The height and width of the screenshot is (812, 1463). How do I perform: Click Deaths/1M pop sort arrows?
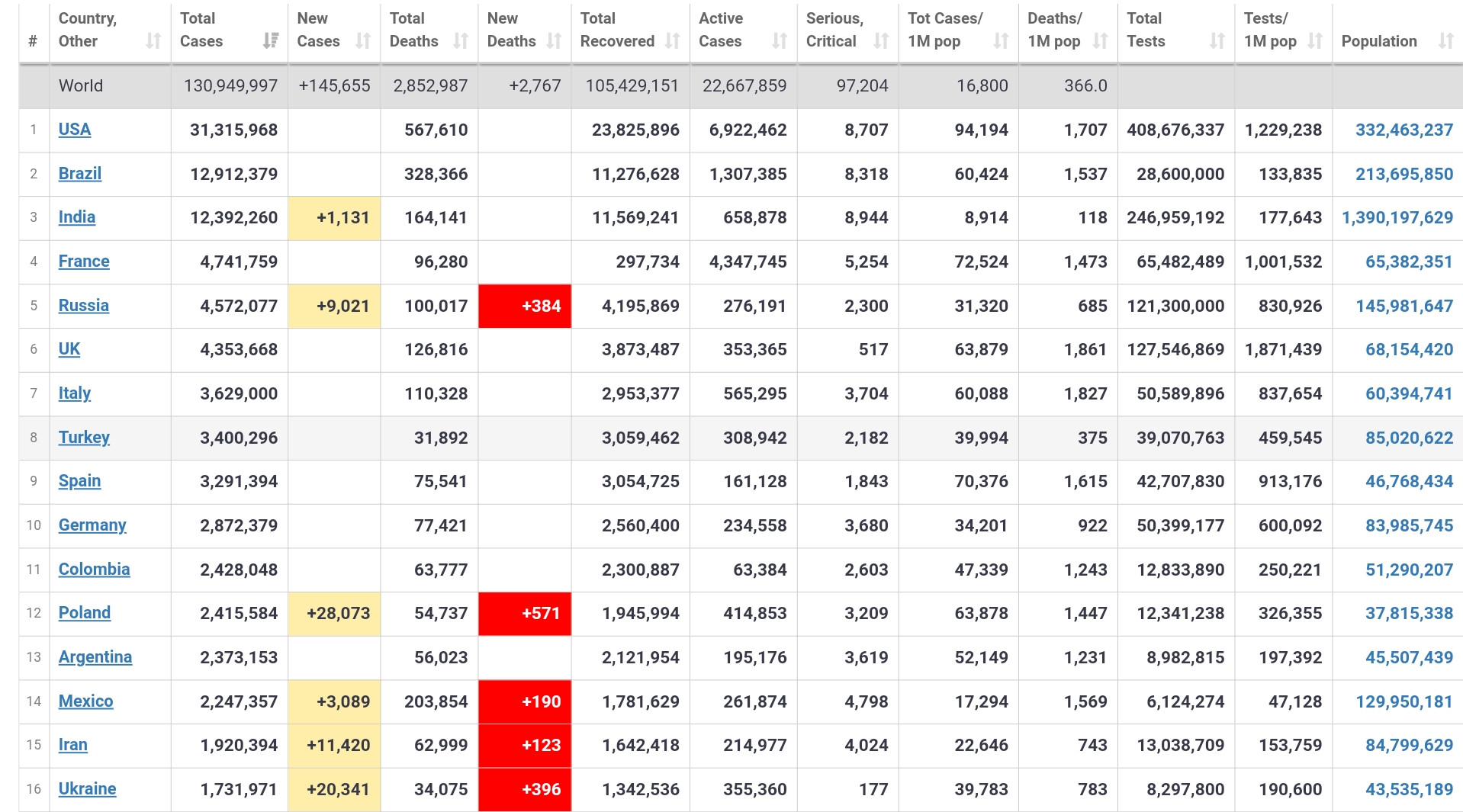click(1100, 41)
